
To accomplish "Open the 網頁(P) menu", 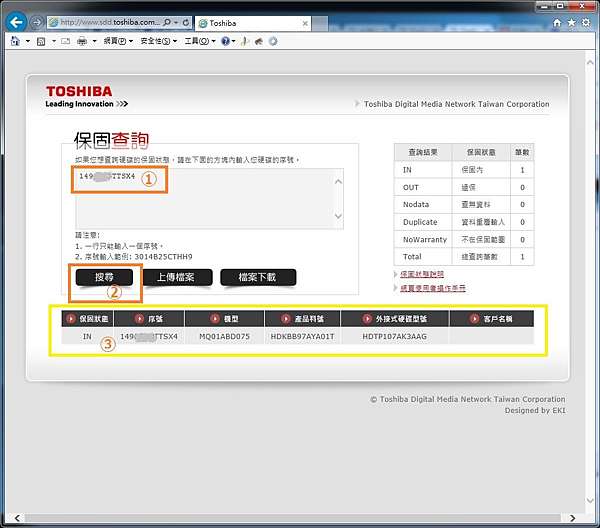I will 118,41.
